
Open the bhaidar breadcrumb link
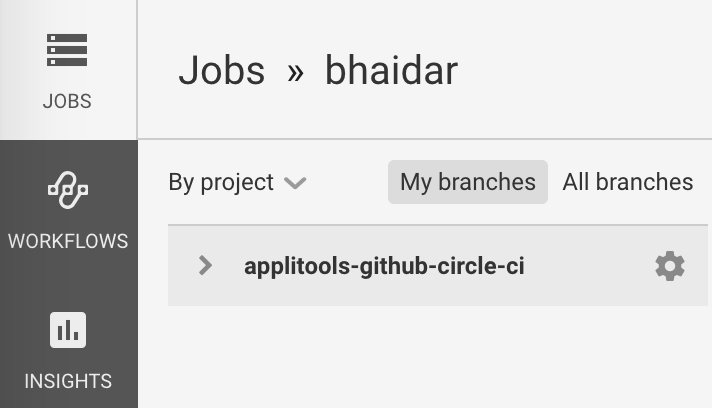point(391,71)
